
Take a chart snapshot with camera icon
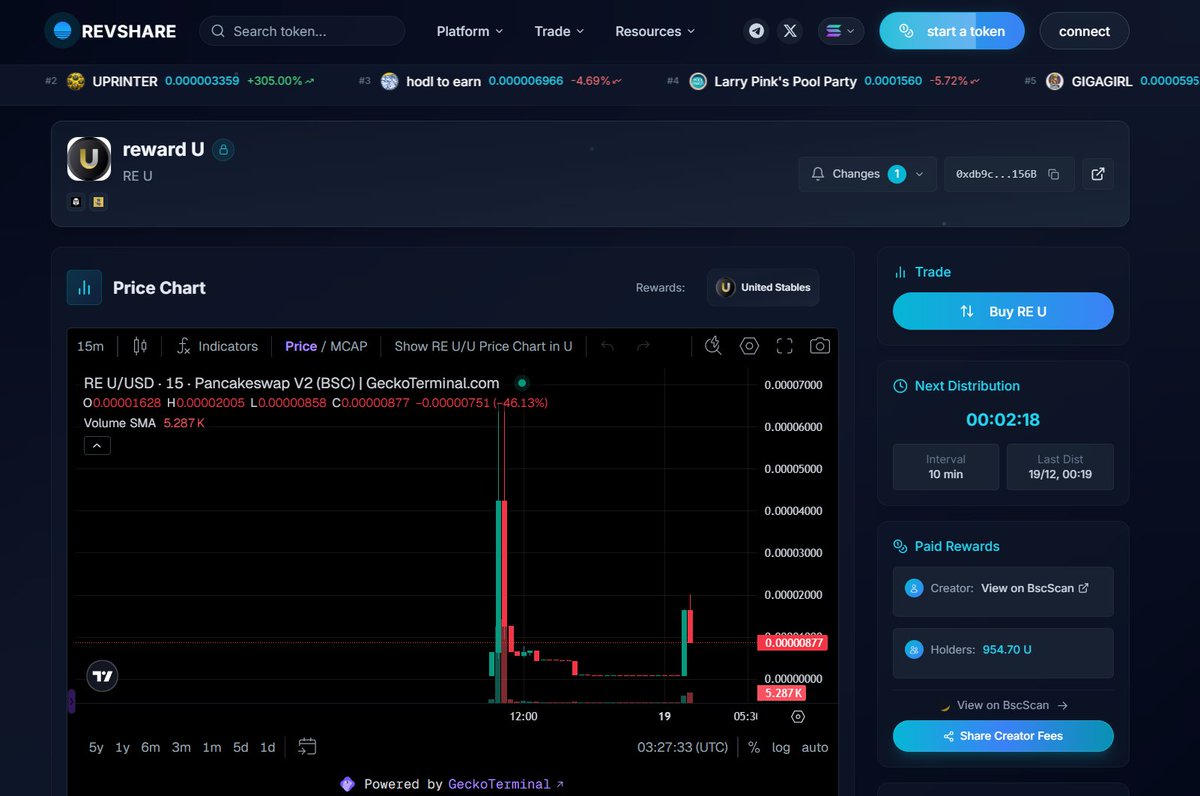click(x=820, y=346)
